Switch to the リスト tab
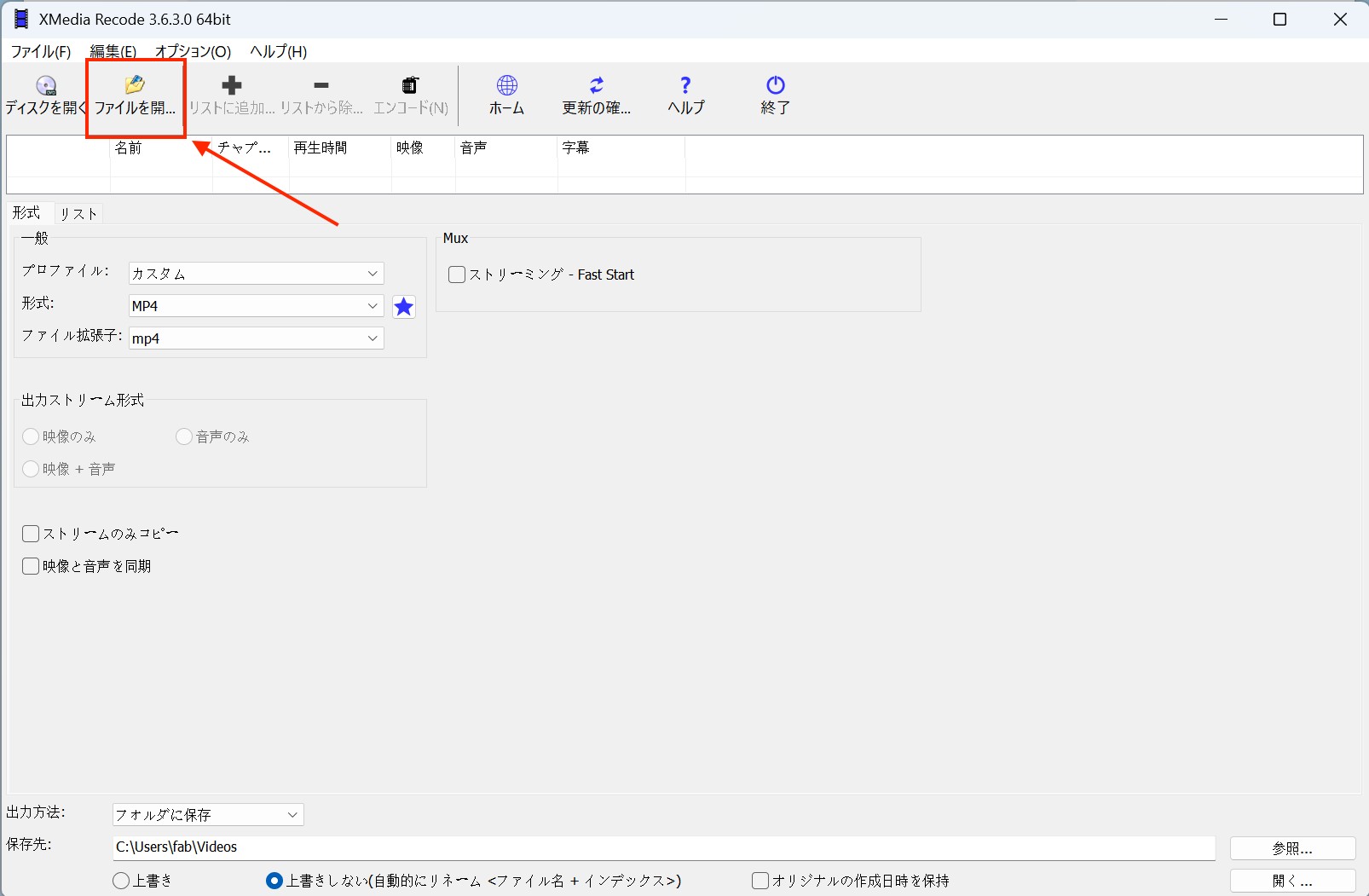This screenshot has height=896, width=1369. click(x=78, y=214)
